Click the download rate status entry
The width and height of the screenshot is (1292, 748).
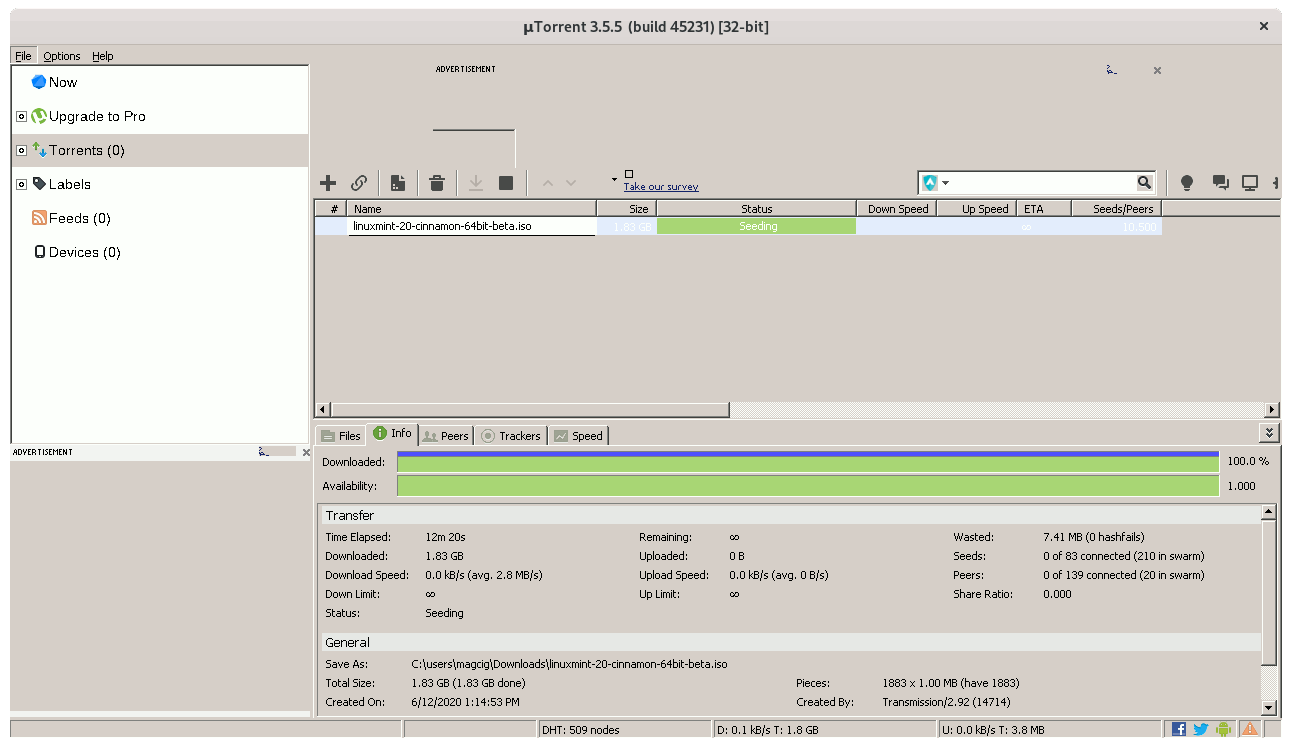(825, 730)
